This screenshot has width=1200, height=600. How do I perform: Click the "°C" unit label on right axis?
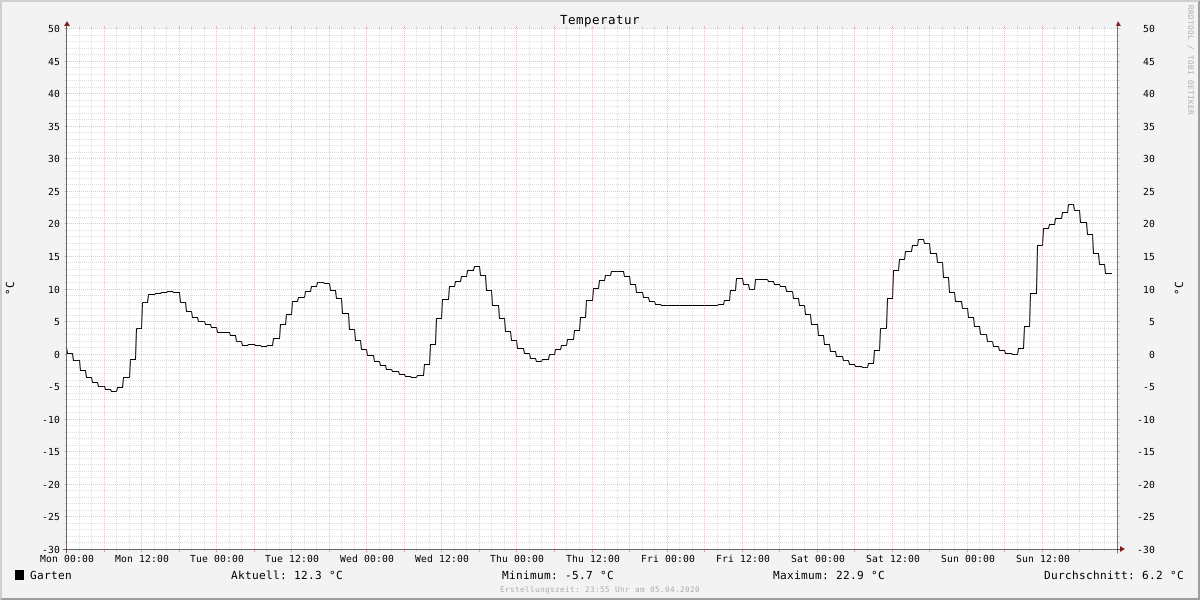(x=1178, y=288)
